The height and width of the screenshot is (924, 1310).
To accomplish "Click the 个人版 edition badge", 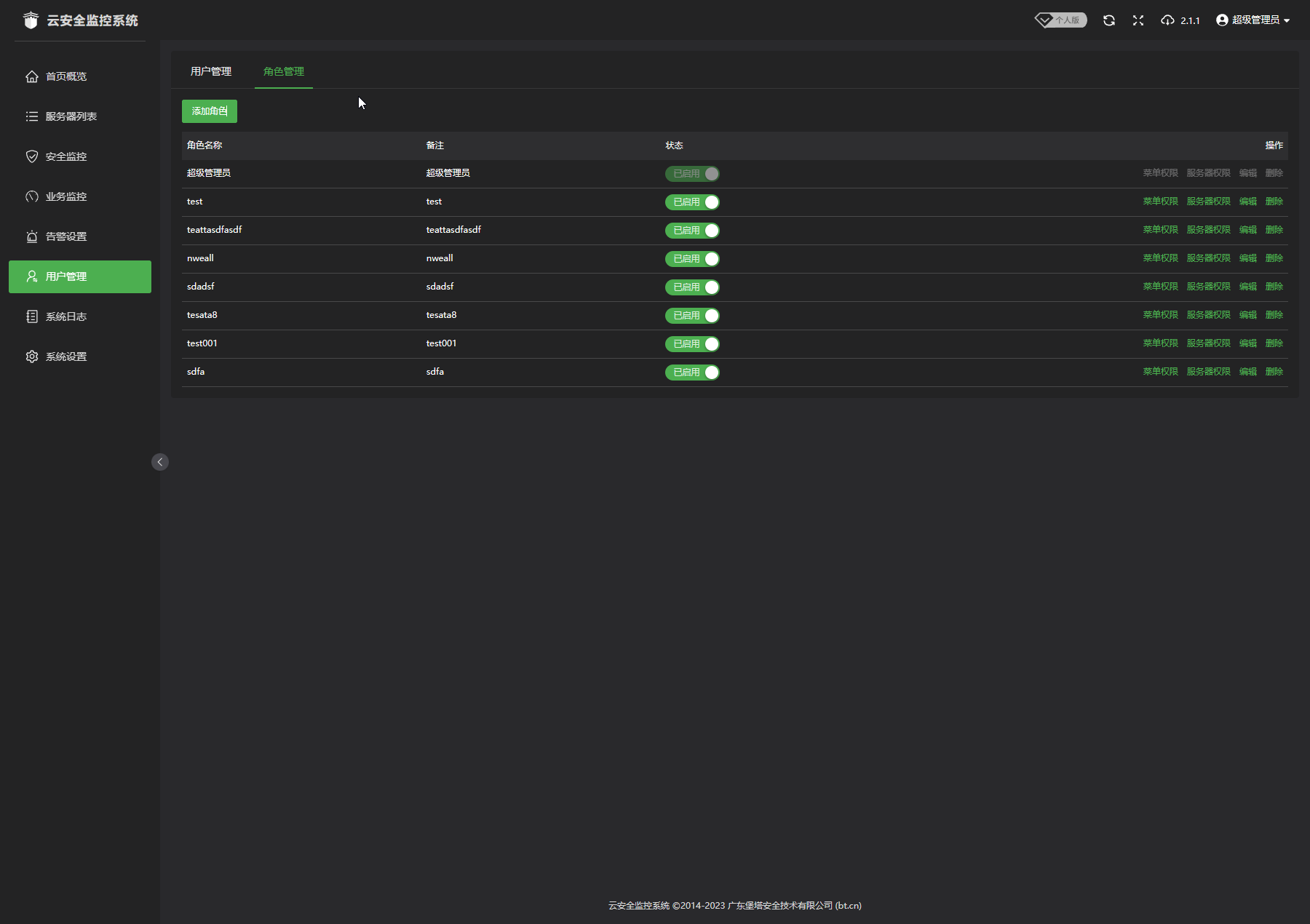I will [1061, 20].
